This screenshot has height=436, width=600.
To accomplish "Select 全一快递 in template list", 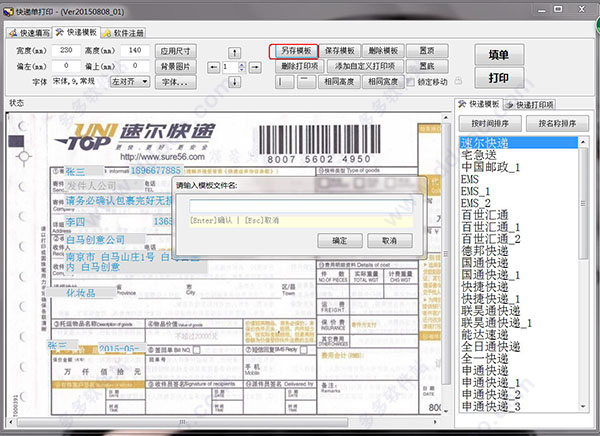I will 518,359.
